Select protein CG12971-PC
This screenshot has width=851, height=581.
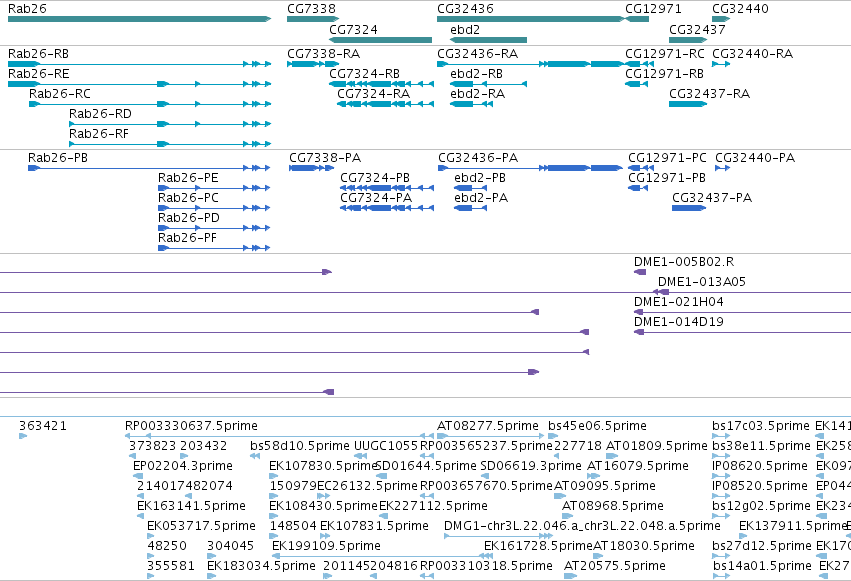641,168
